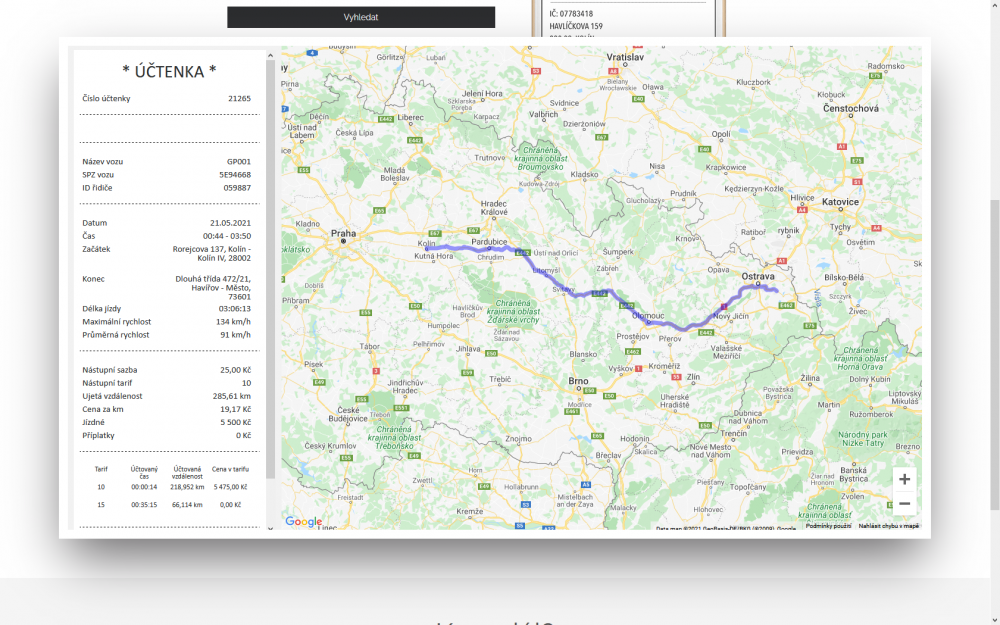Zoom out on the map
Screen dimensions: 1000x625
click(x=904, y=503)
